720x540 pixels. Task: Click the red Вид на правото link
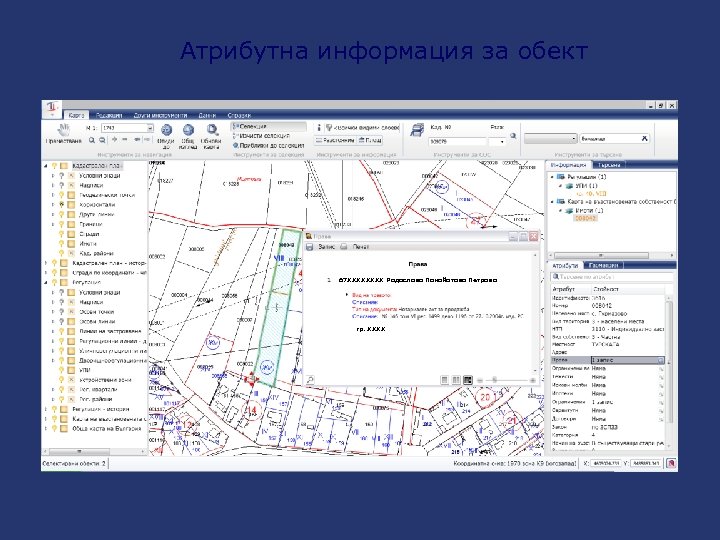pyautogui.click(x=371, y=295)
